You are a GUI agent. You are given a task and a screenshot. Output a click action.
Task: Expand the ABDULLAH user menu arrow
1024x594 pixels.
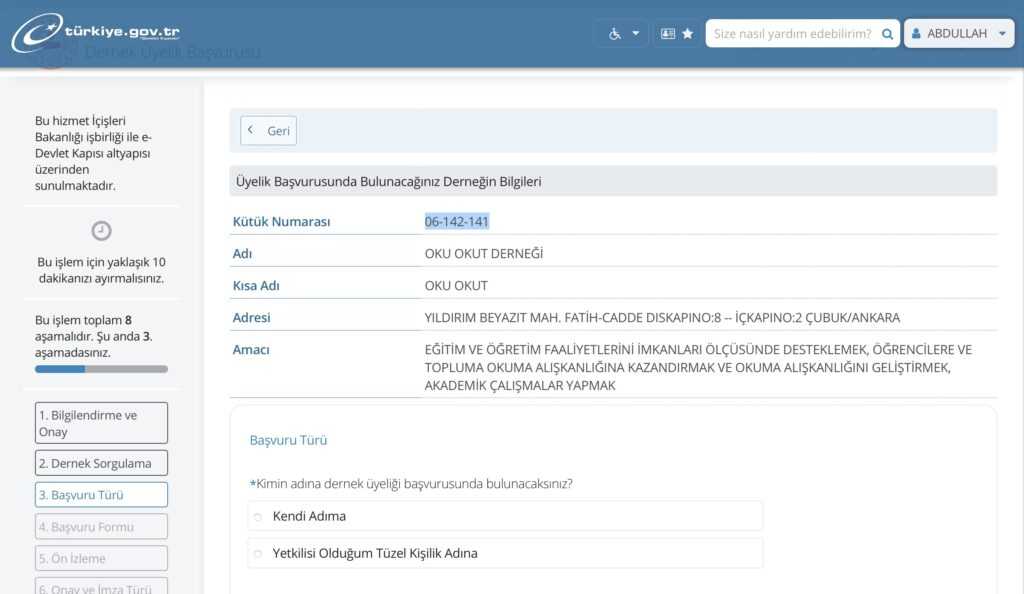click(1002, 33)
